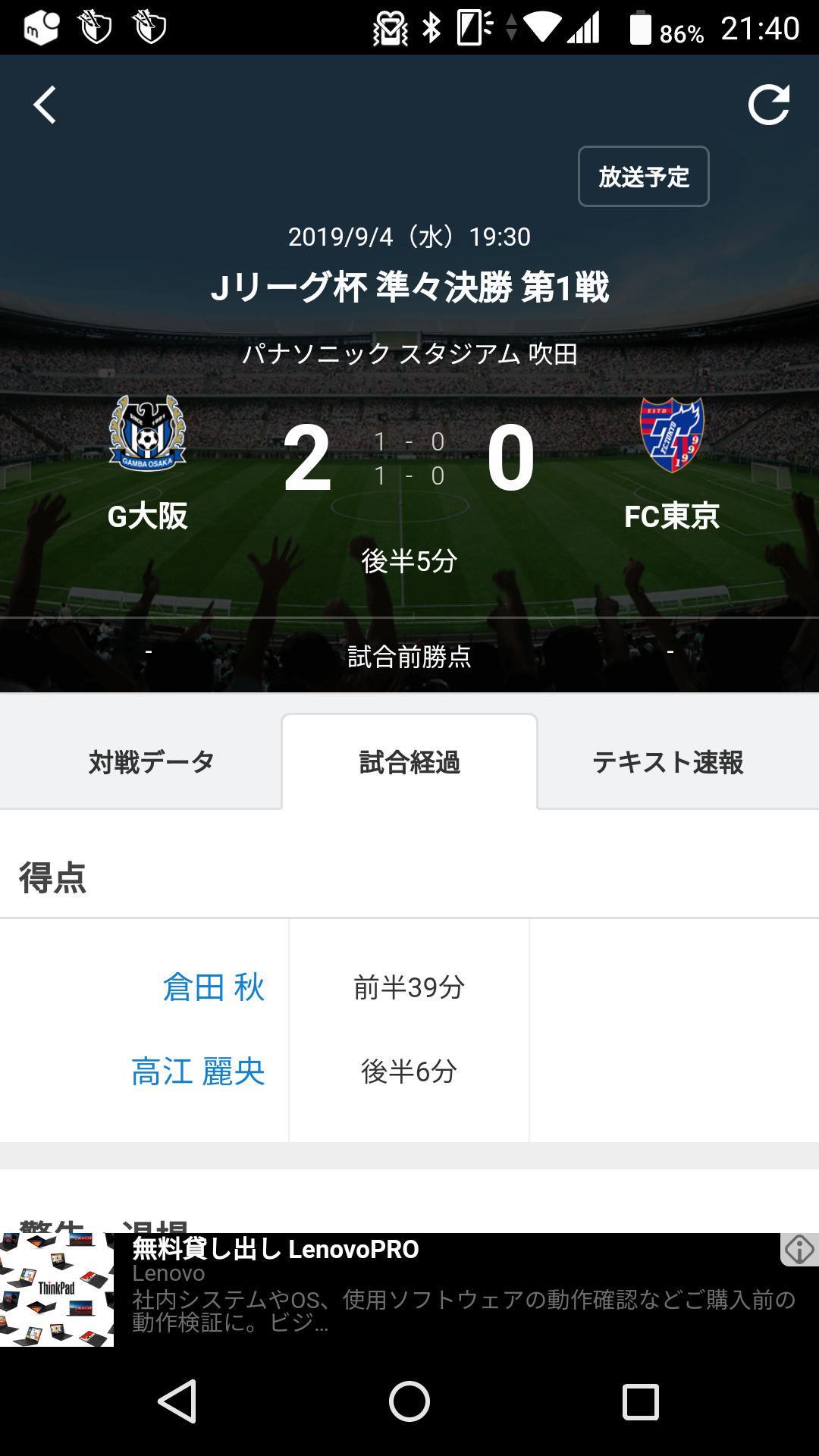Tap the battery status indicator
The width and height of the screenshot is (819, 1456).
[641, 29]
